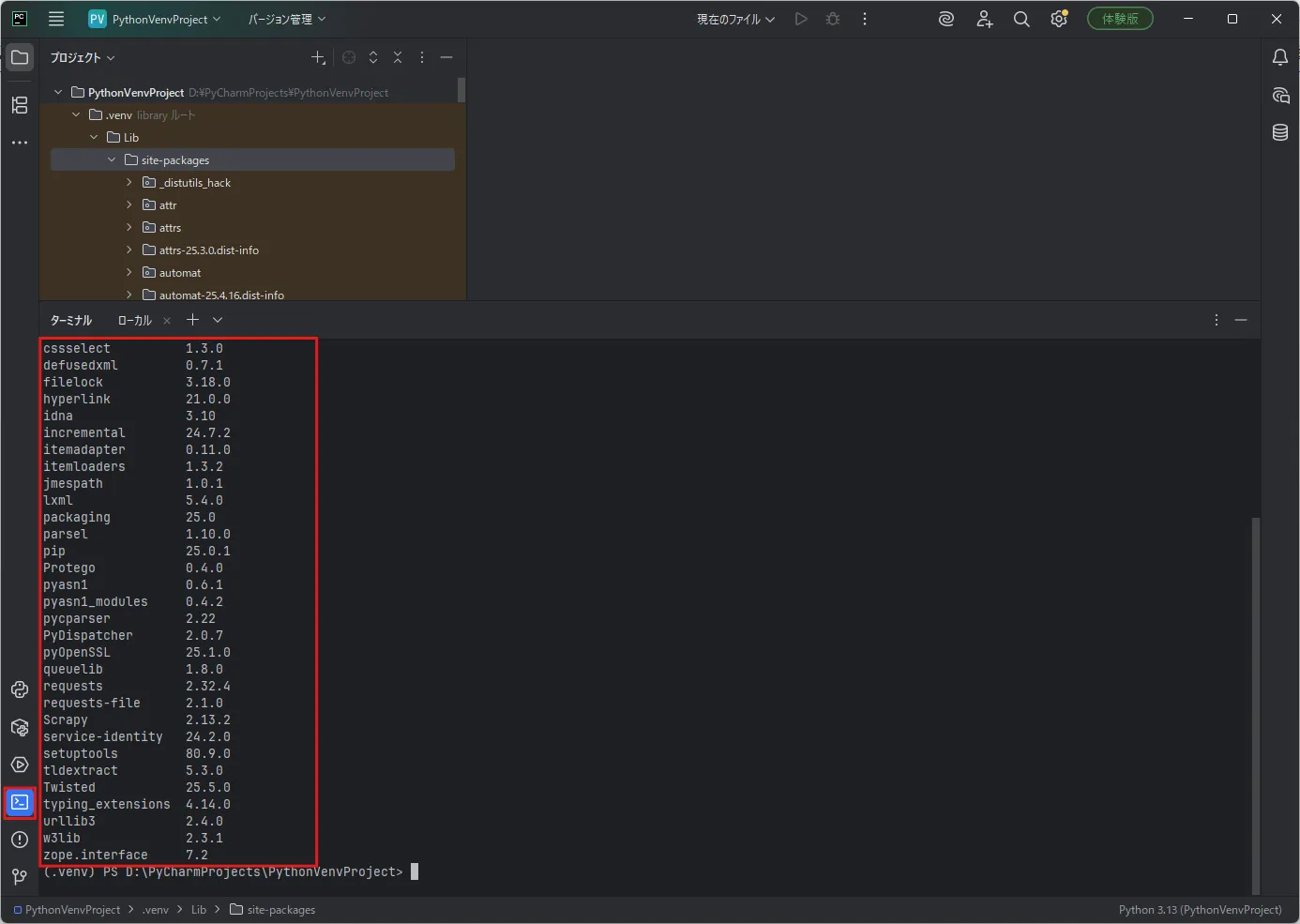Hide the project panel
Image resolution: width=1300 pixels, height=924 pixels.
[446, 57]
